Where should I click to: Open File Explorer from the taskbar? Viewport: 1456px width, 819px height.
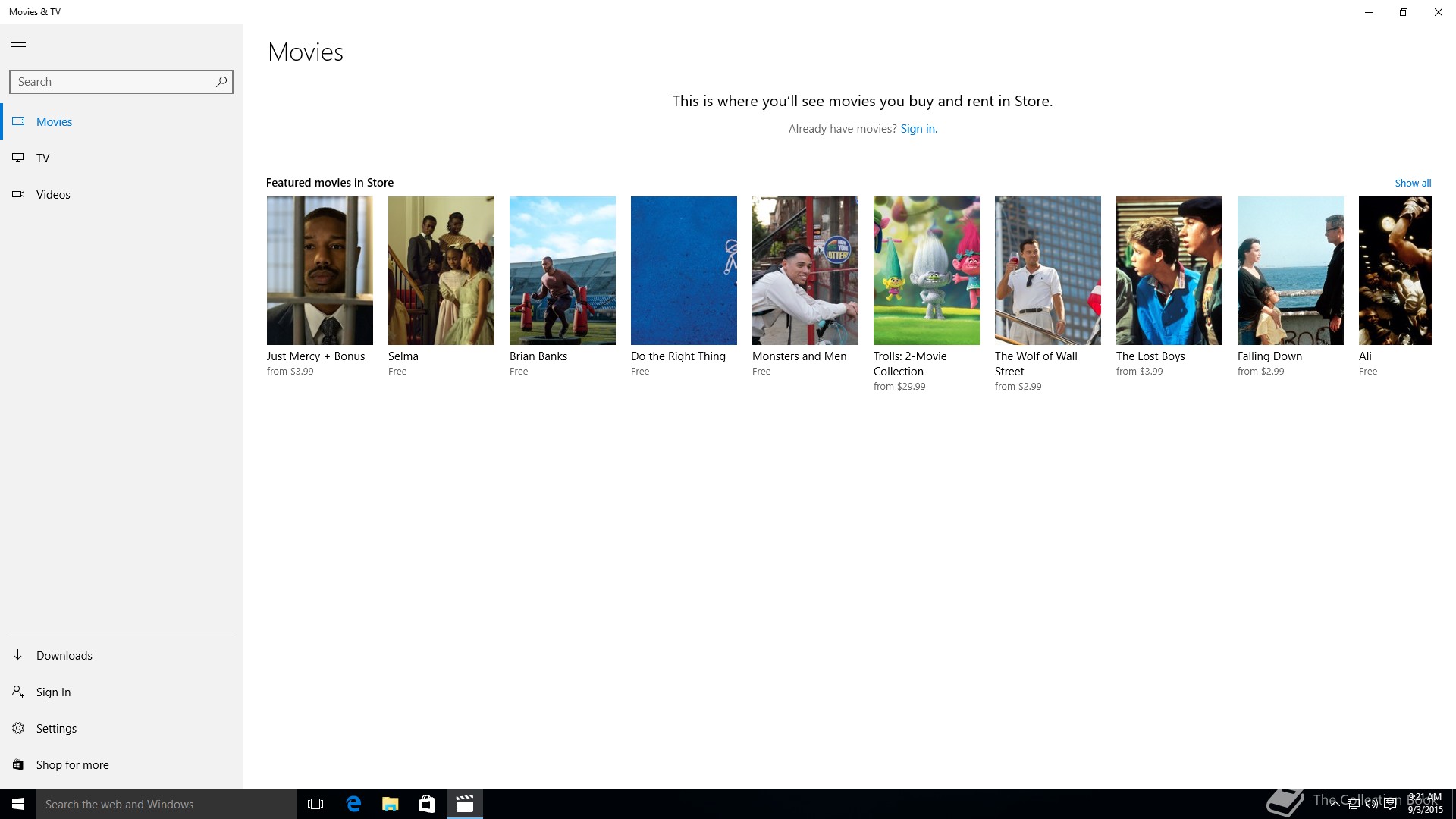point(390,804)
